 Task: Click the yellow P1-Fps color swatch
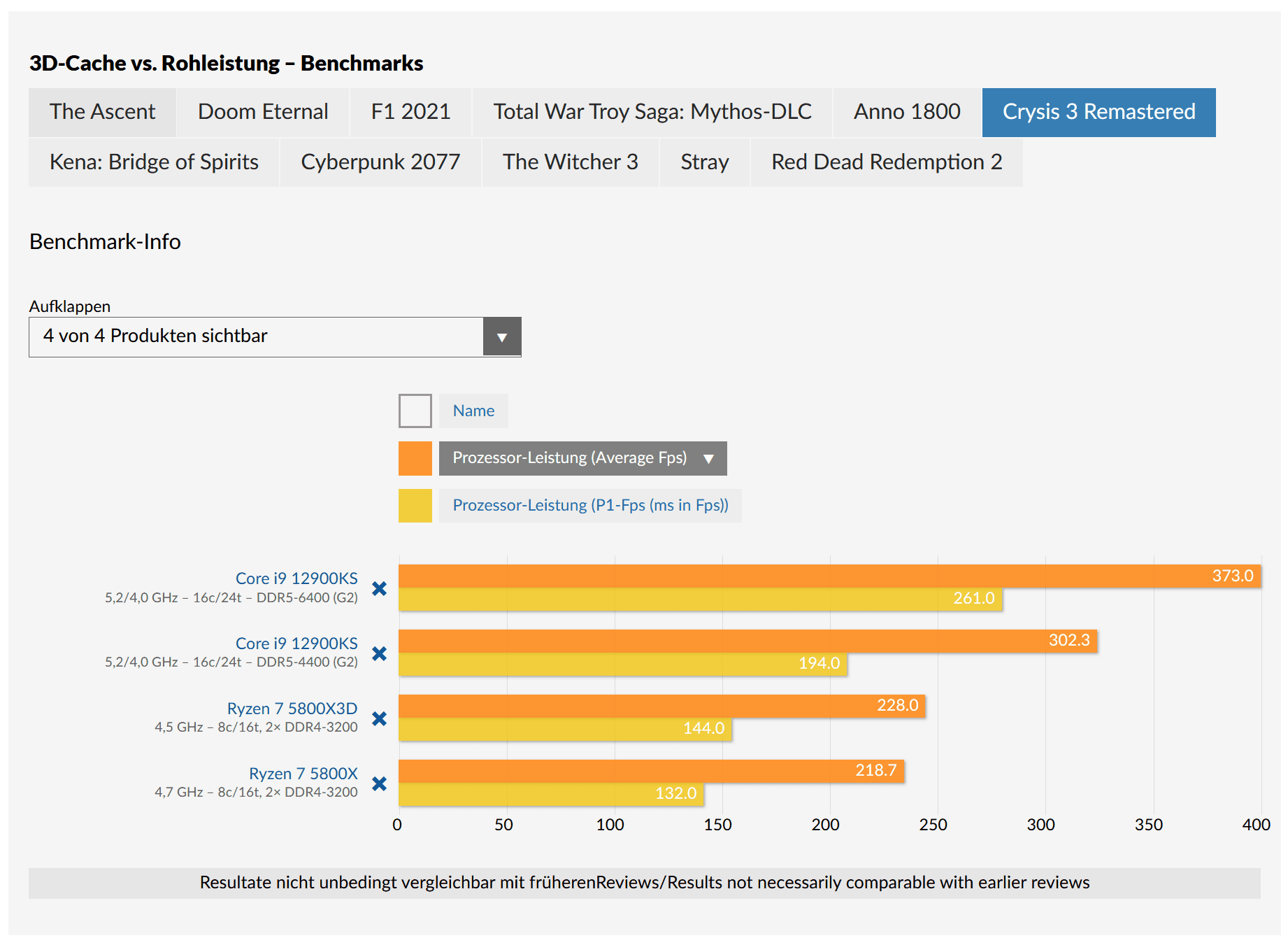coord(415,506)
